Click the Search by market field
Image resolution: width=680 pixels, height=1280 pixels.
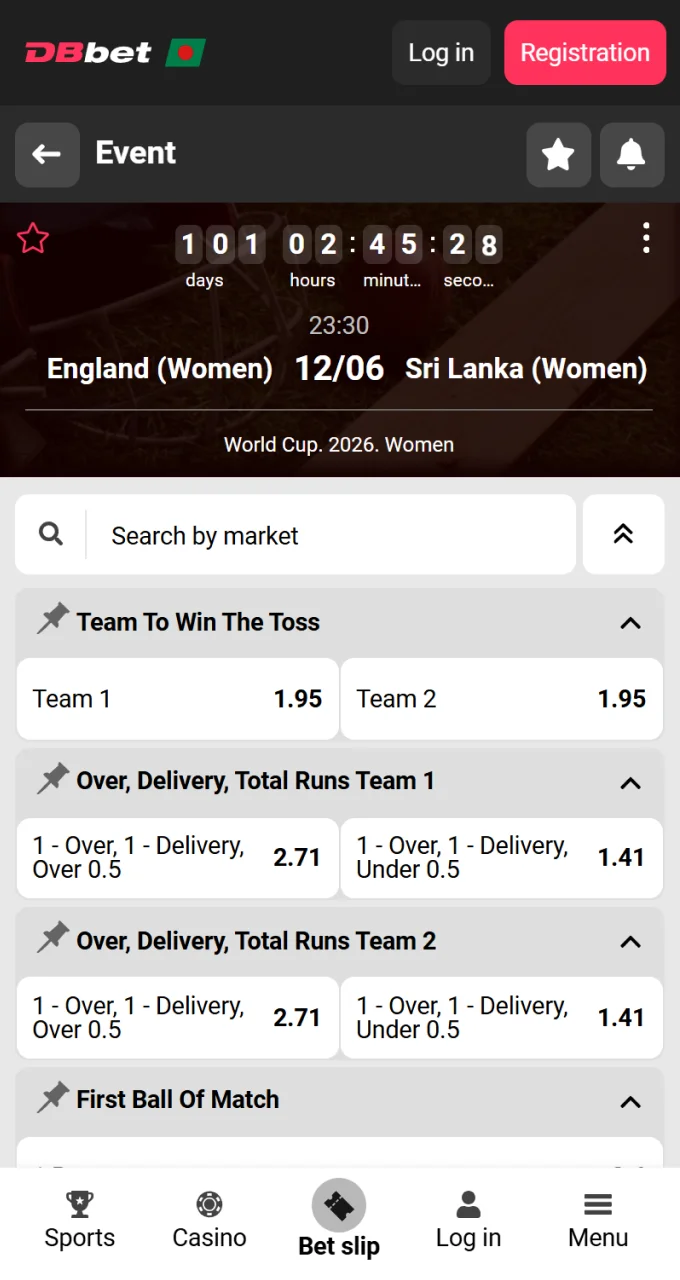point(330,535)
